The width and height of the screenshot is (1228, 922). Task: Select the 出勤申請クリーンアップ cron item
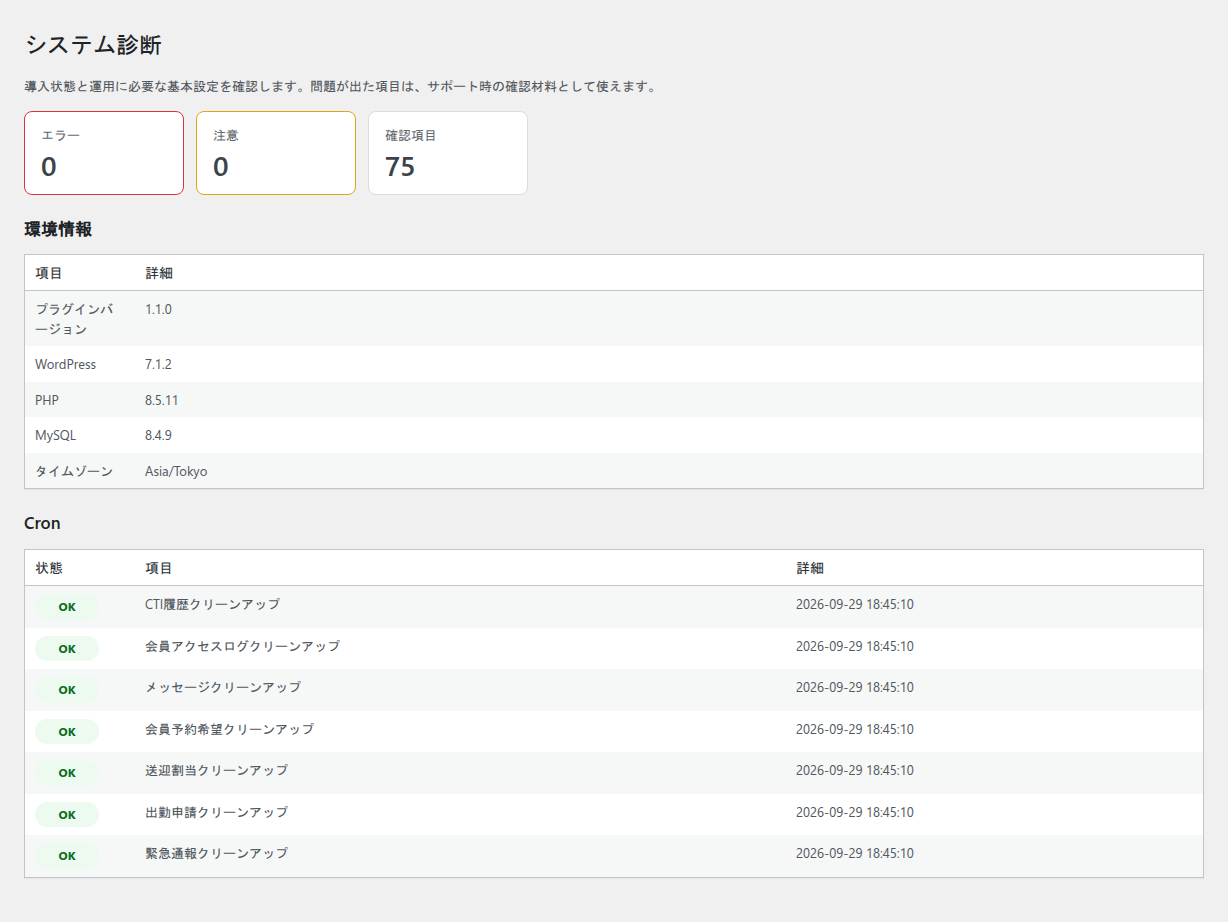tap(217, 813)
